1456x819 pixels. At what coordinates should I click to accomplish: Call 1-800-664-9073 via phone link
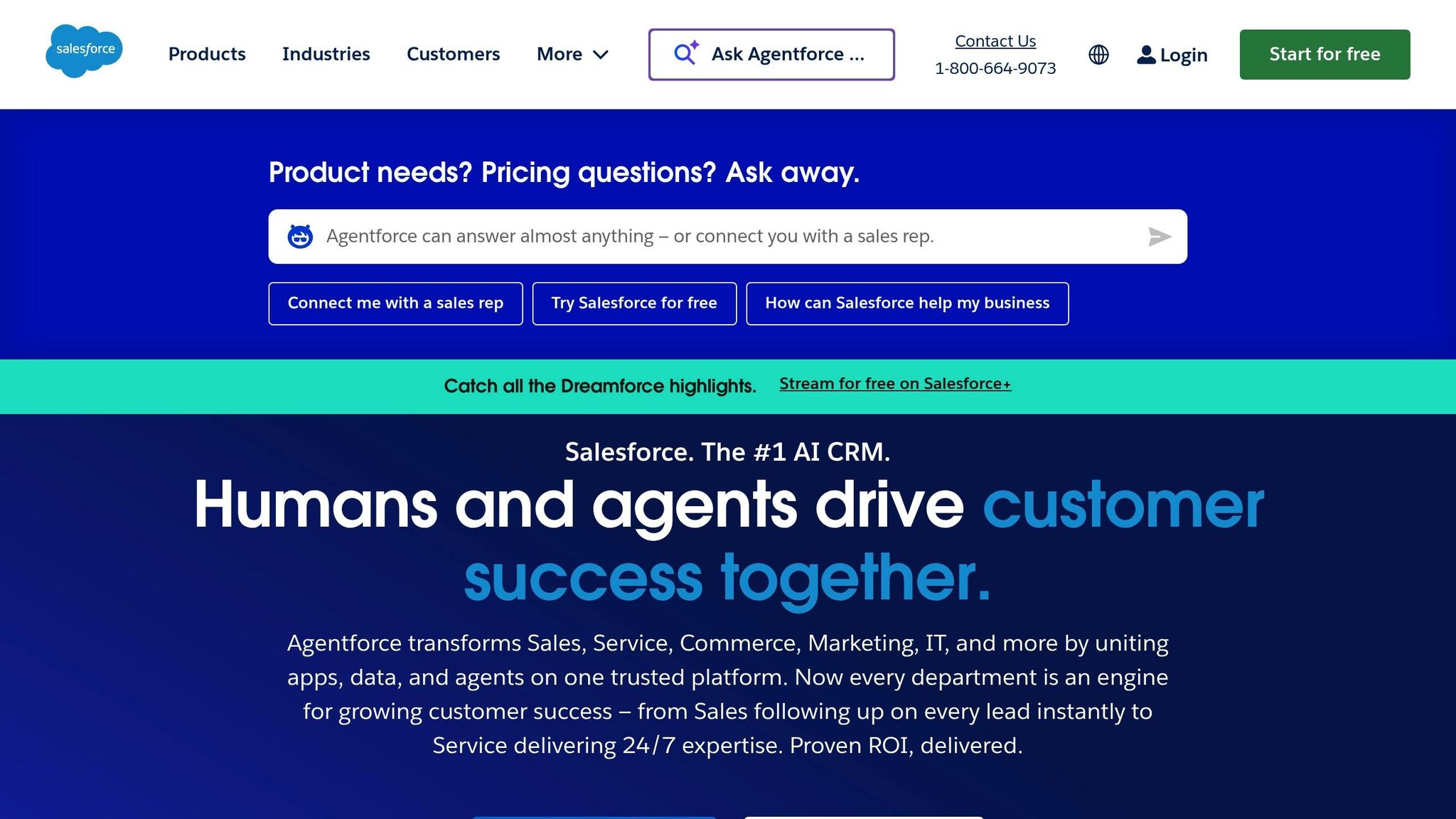pos(995,68)
